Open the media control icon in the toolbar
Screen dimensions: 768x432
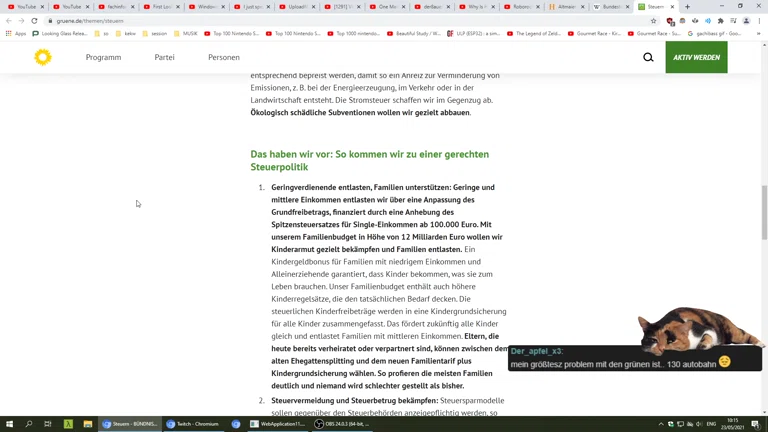[x=733, y=20]
